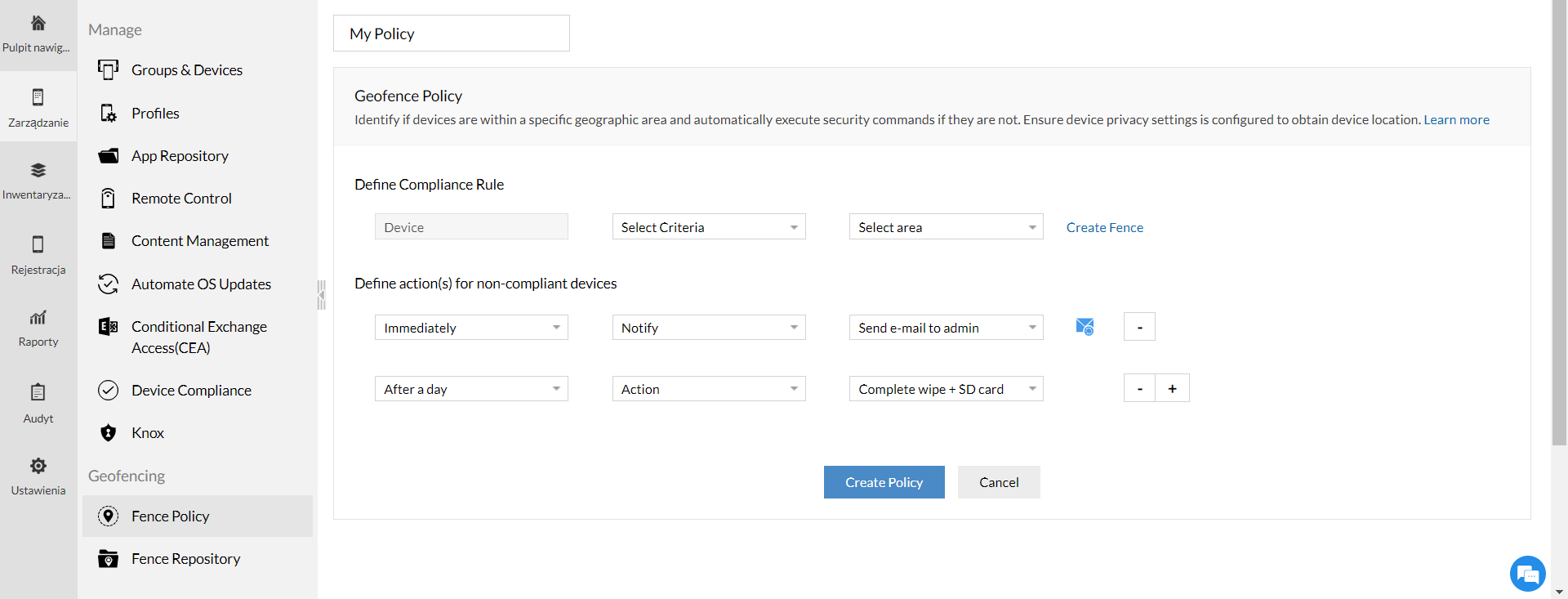
Task: Open Ustawienia settings gear
Action: tap(38, 476)
